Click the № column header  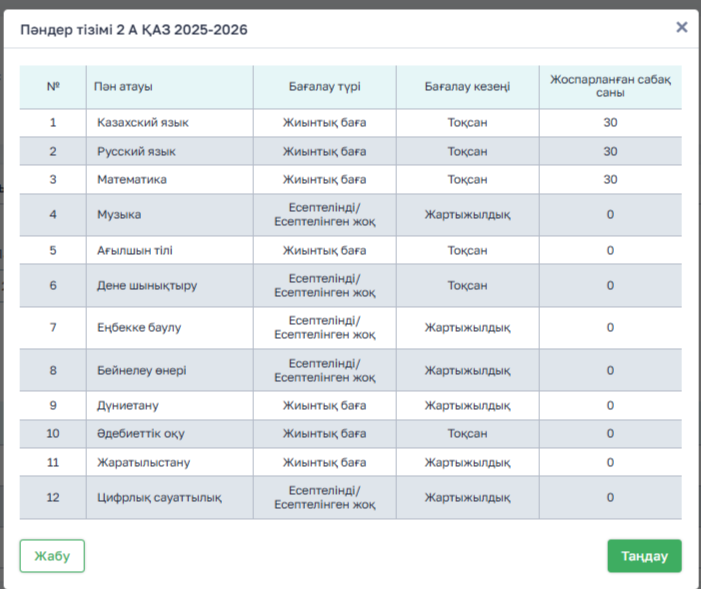tap(53, 87)
